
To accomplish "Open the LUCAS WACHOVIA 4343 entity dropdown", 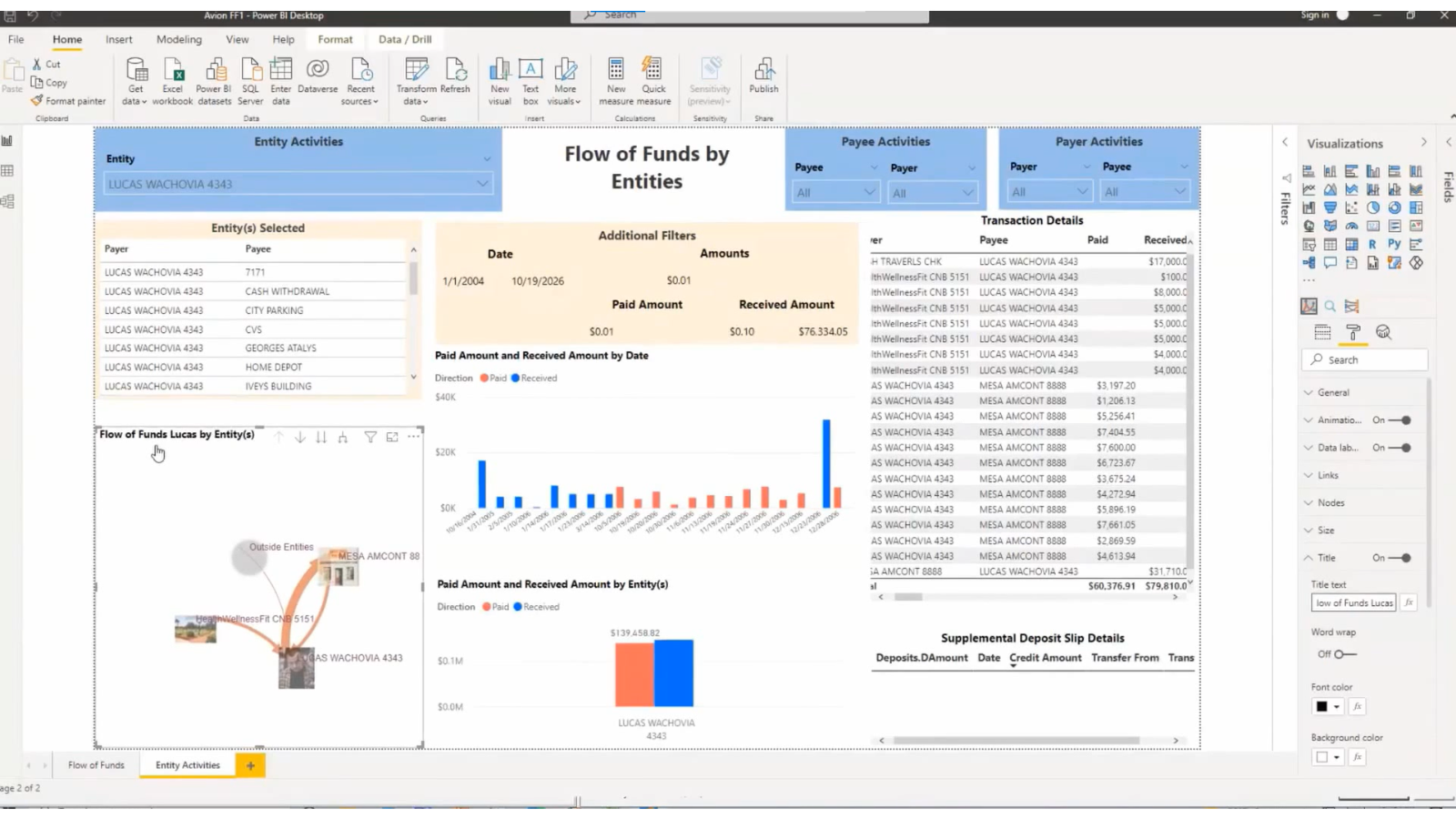I will point(298,184).
